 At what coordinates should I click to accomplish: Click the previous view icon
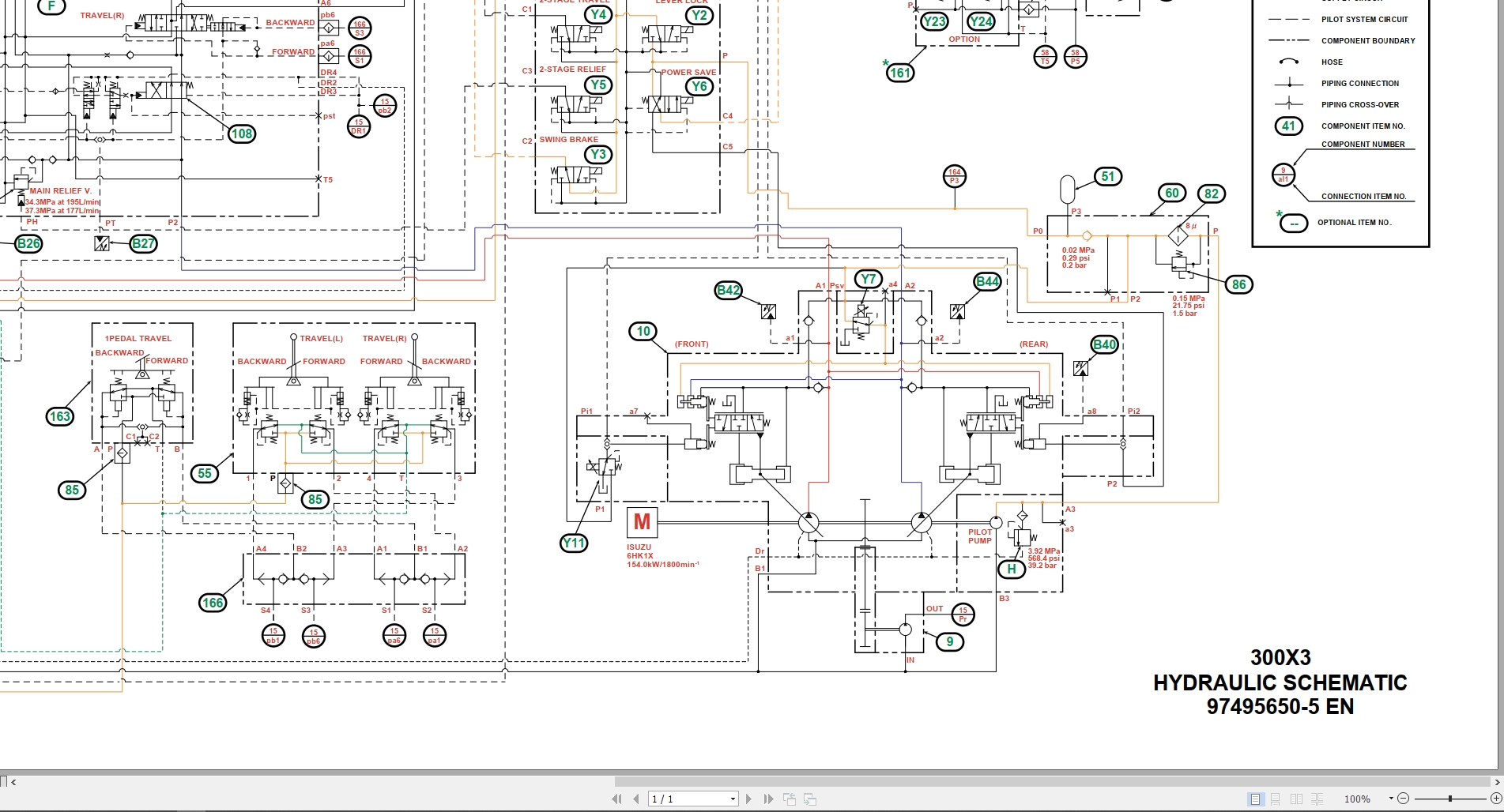click(x=790, y=799)
